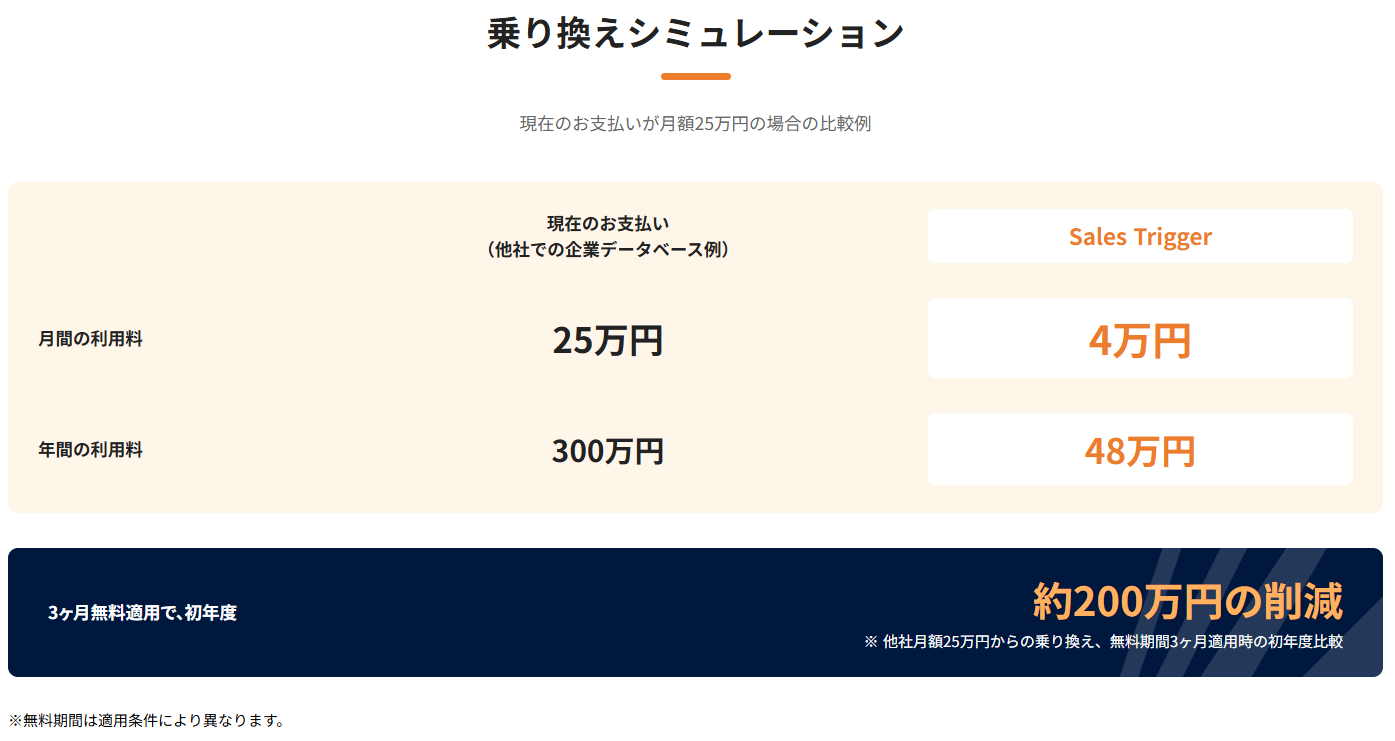Click the 25万円 monthly amount
Image resolution: width=1395 pixels, height=741 pixels.
click(x=608, y=340)
